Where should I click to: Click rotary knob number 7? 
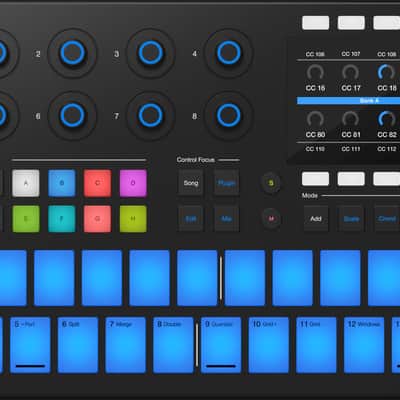click(x=151, y=115)
